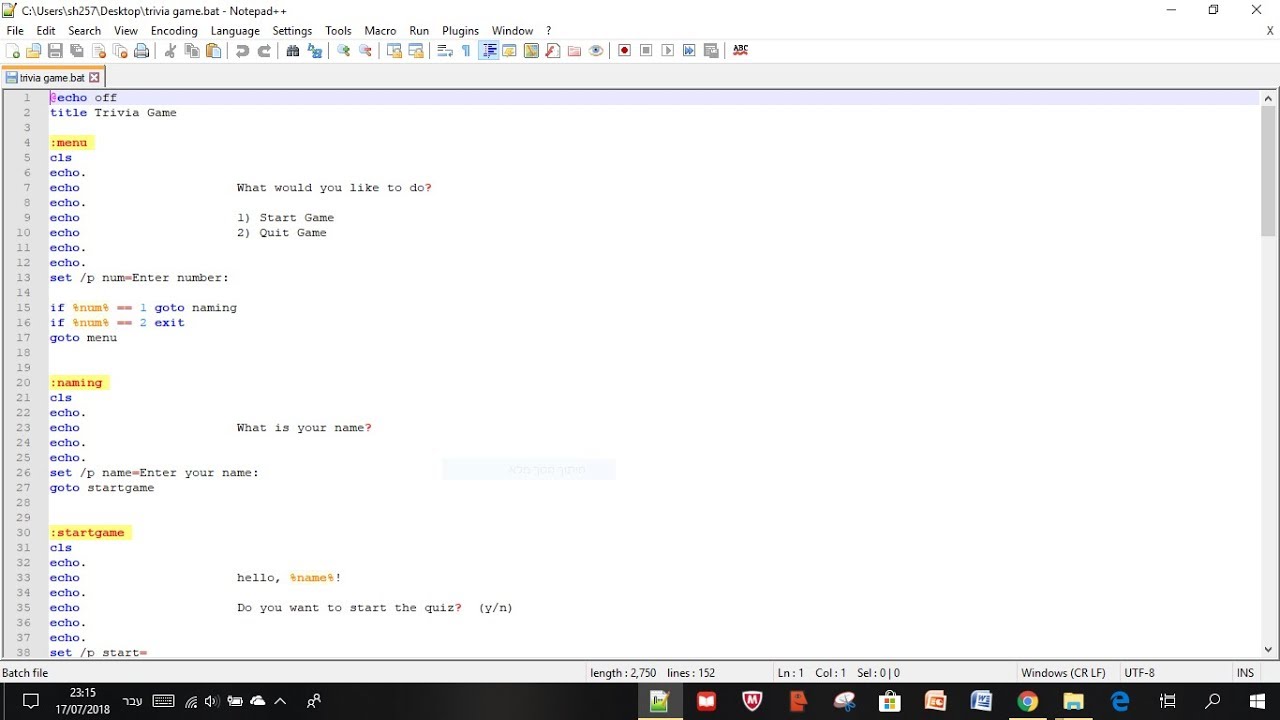
Task: Show hidden tray icons chevron
Action: [x=281, y=701]
